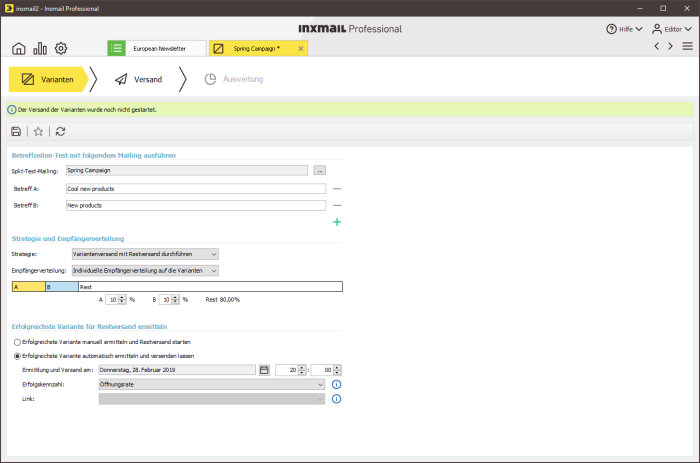Image resolution: width=700 pixels, height=463 pixels.
Task: Close the Spring Campaign tab
Action: (300, 49)
